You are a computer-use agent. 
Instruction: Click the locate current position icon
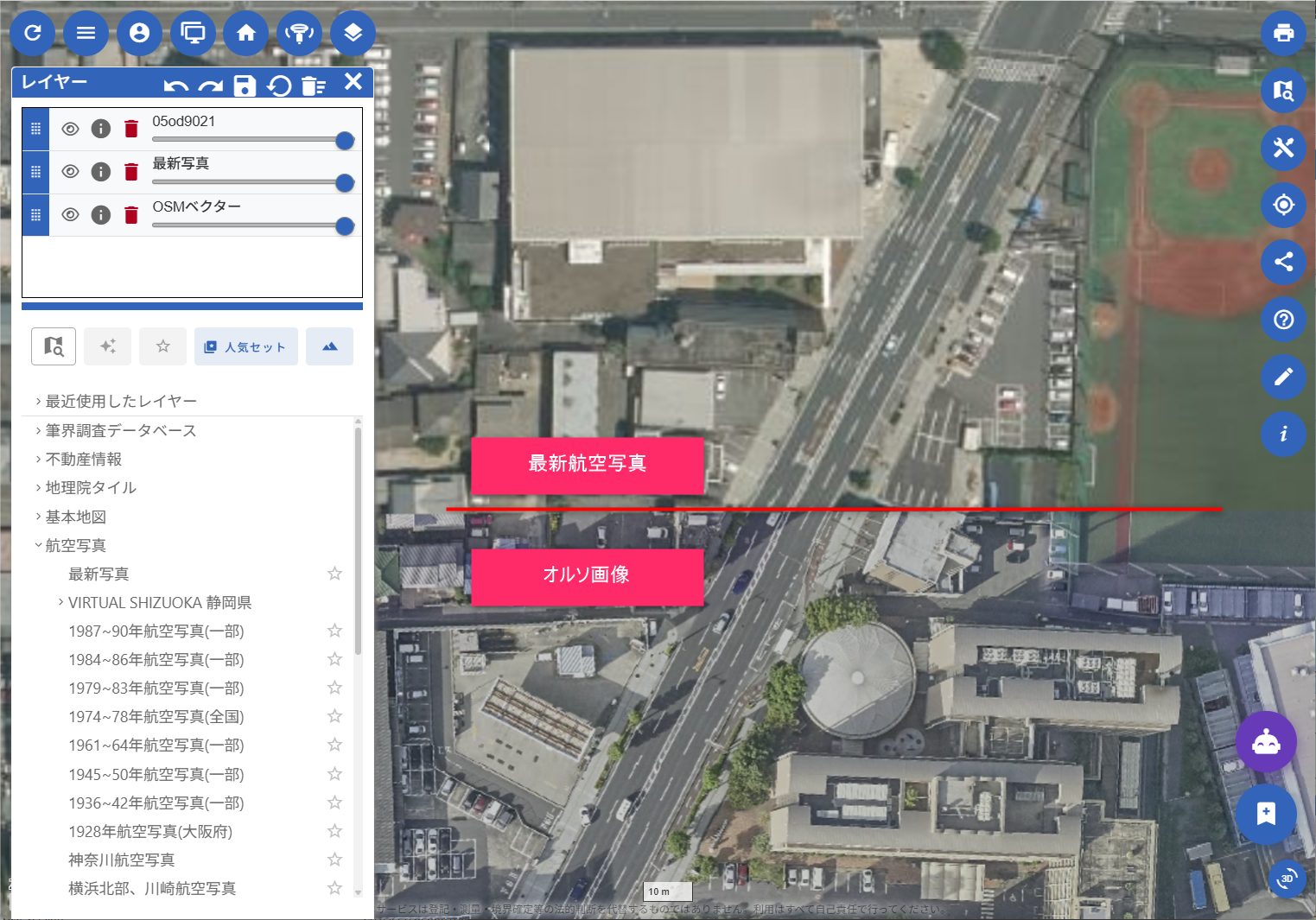1283,205
